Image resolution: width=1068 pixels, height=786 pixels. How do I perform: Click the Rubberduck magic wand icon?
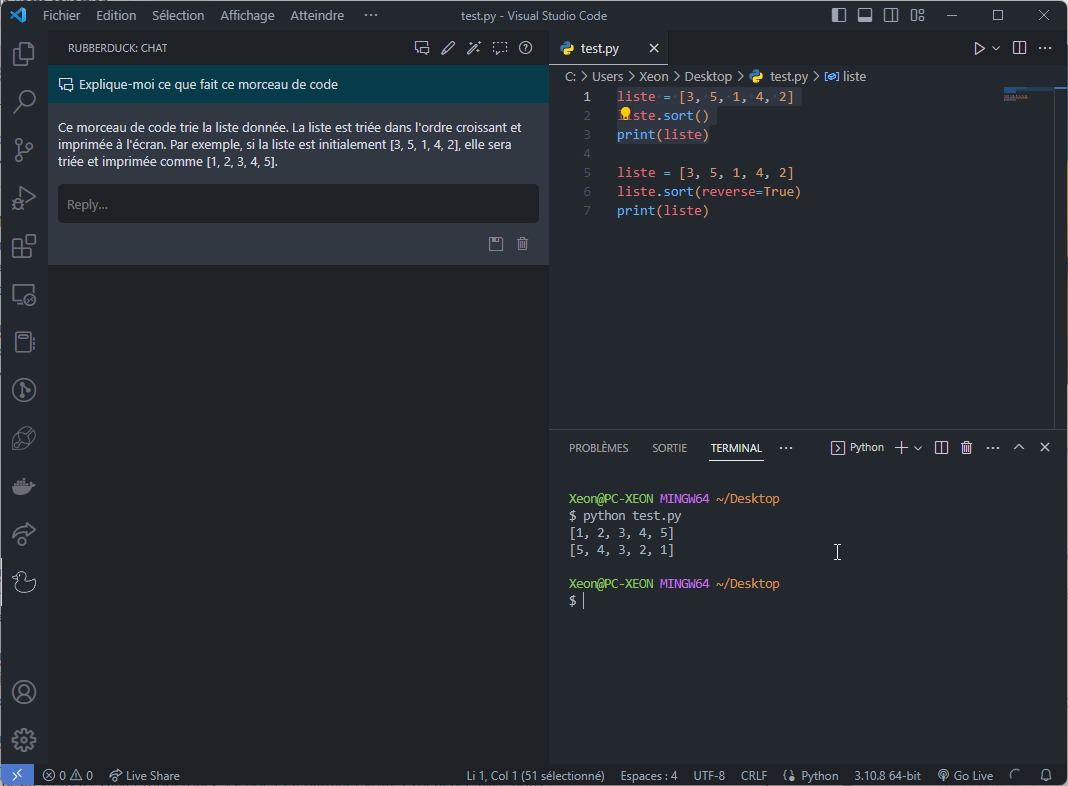pyautogui.click(x=473, y=48)
